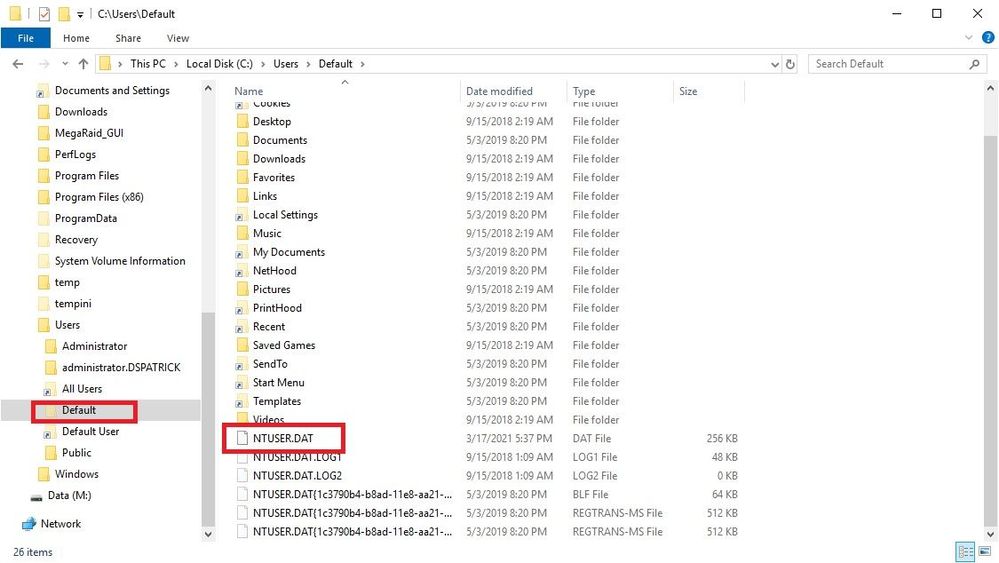Click the search magnifier icon
Screen dimensions: 999x563
pos(974,64)
